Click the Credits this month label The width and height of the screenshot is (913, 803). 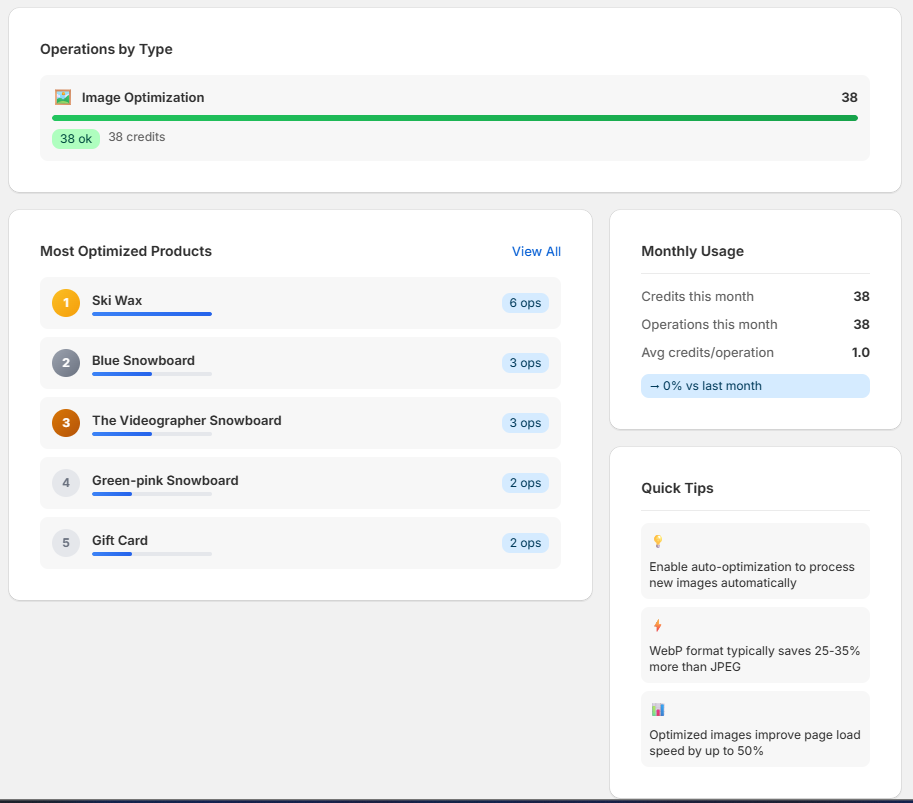click(x=697, y=296)
